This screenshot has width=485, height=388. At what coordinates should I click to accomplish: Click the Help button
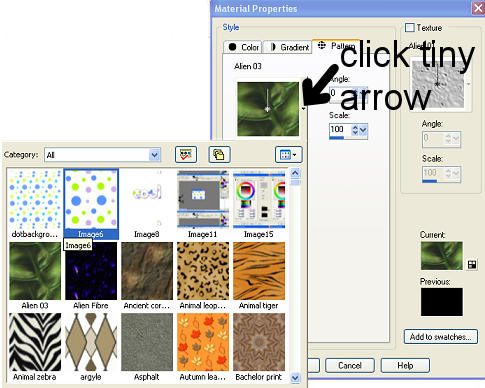click(405, 366)
